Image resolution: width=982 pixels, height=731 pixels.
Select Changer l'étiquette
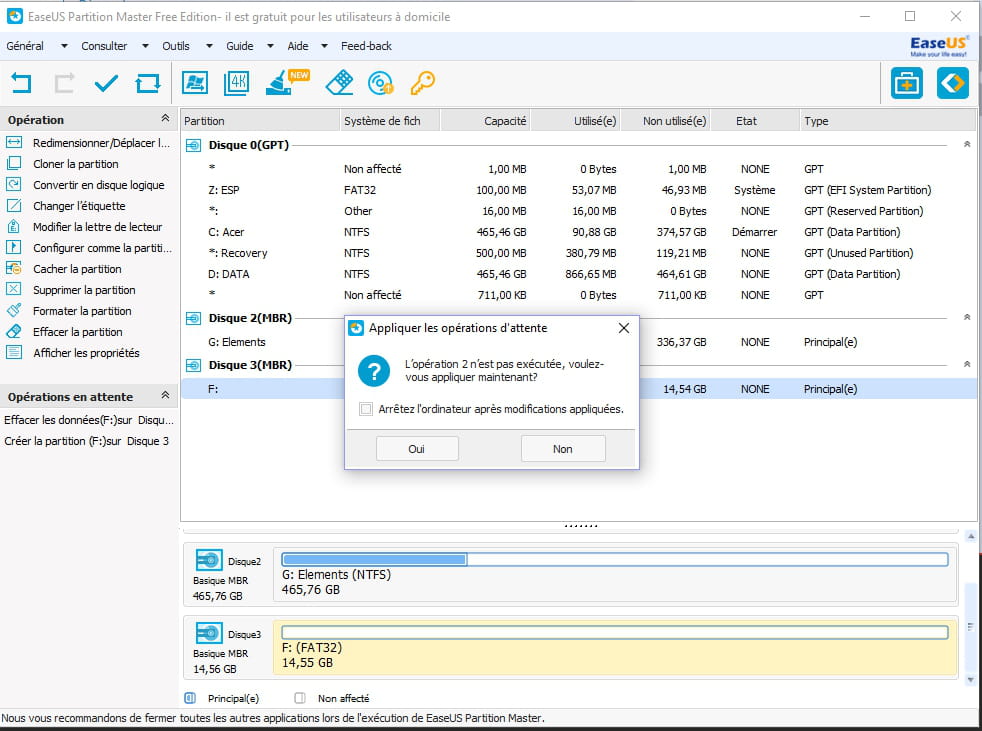[x=66, y=206]
